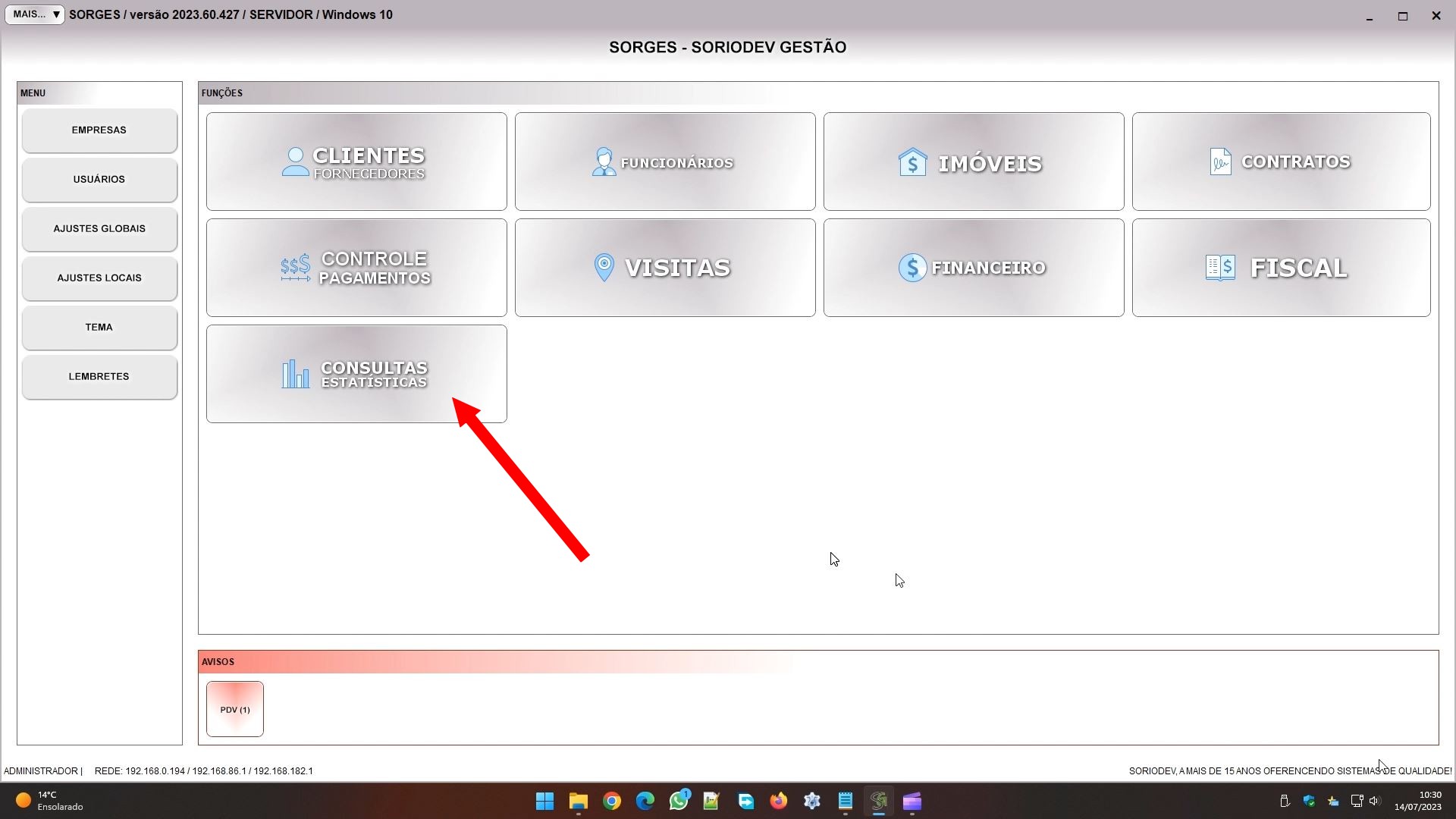The height and width of the screenshot is (819, 1456).
Task: Open Lembretes from the menu
Action: pos(99,377)
